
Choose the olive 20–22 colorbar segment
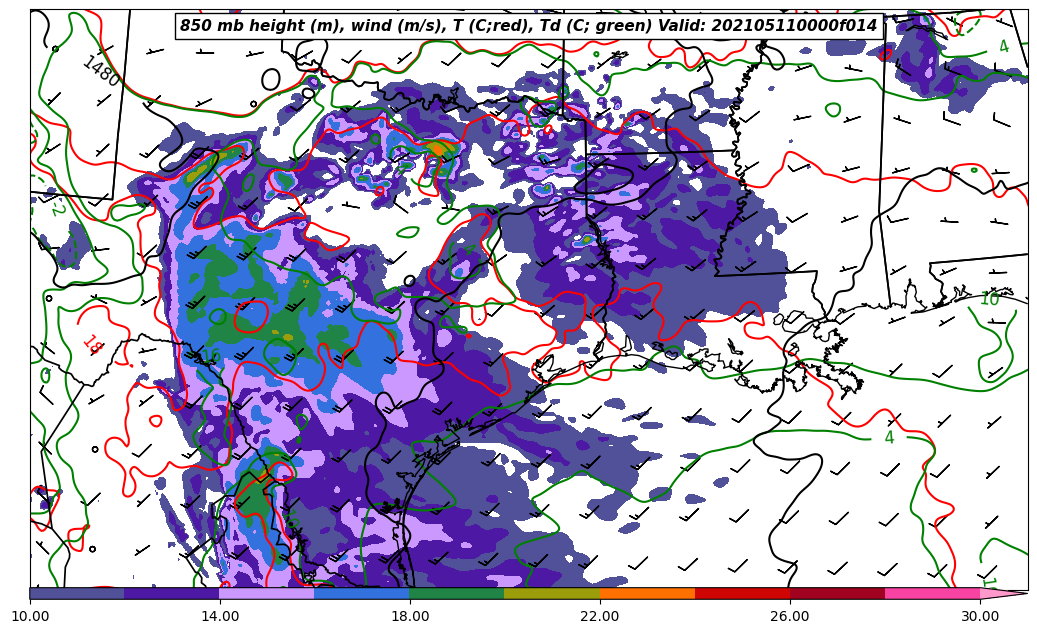click(552, 593)
